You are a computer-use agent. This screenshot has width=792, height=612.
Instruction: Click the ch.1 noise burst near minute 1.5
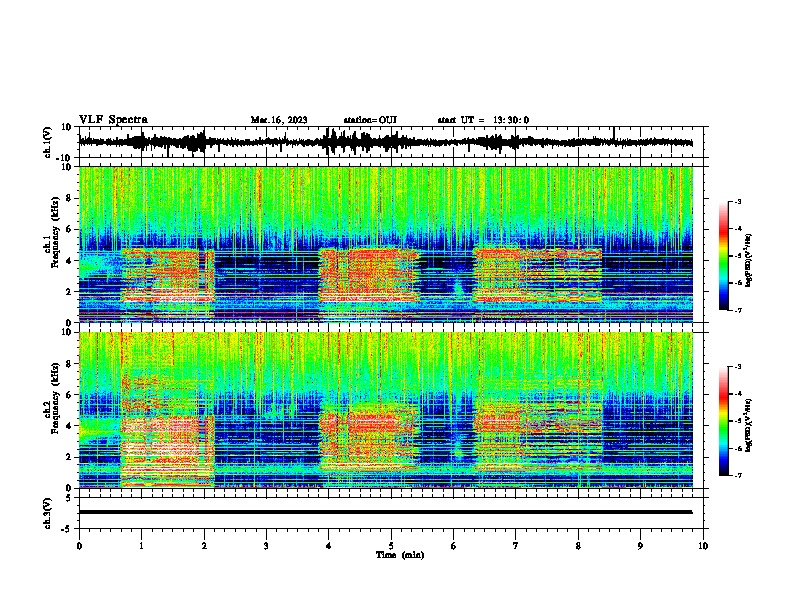coord(167,275)
